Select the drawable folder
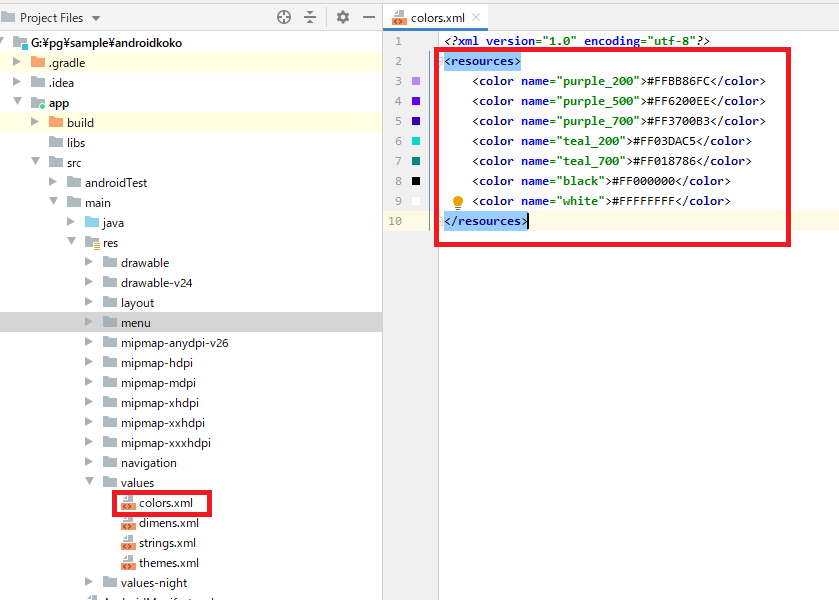The height and width of the screenshot is (600, 839). tap(144, 263)
